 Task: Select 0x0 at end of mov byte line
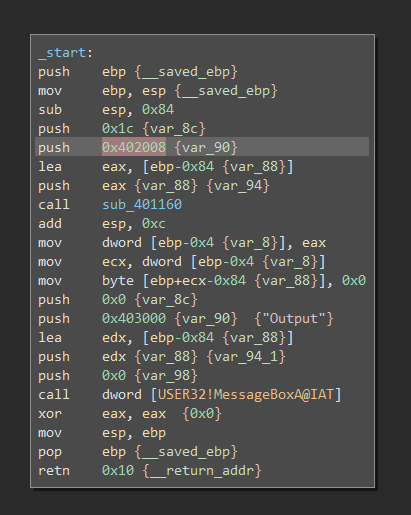click(x=354, y=280)
